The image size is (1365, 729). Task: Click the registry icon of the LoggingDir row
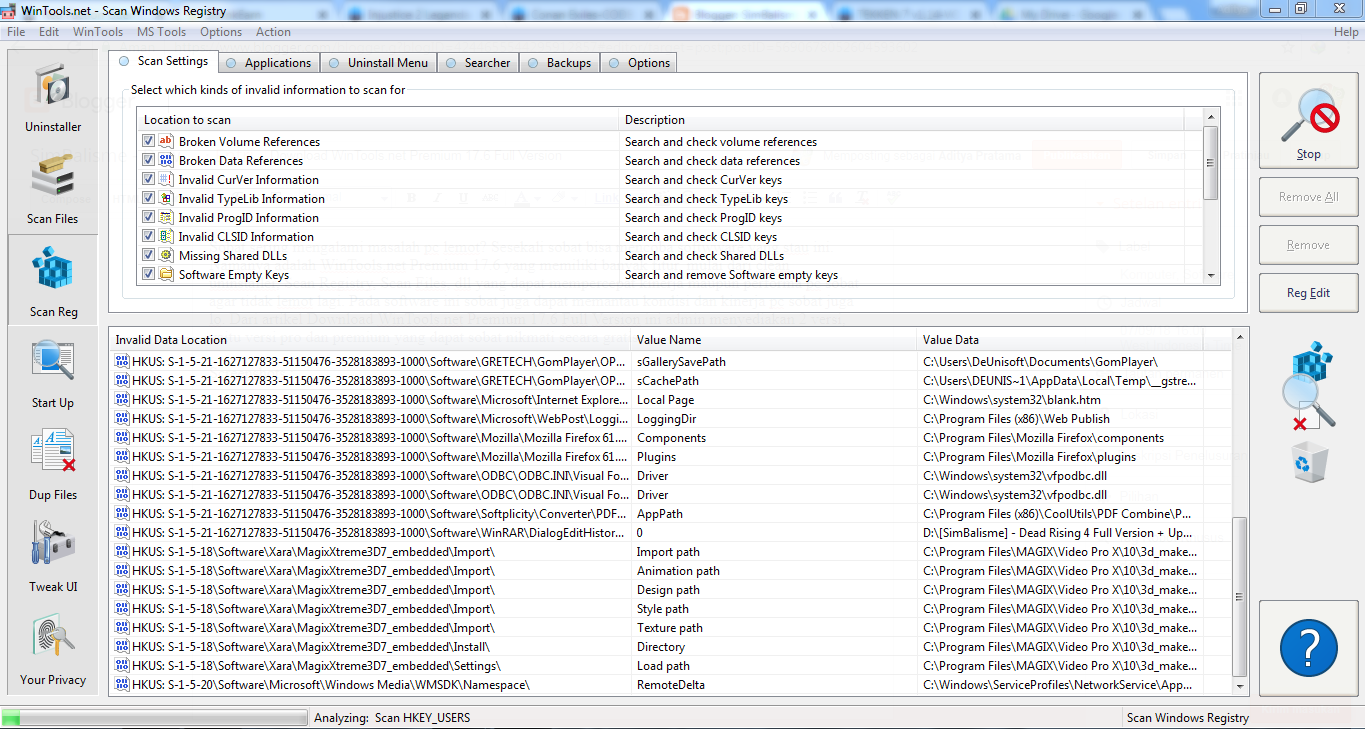[x=122, y=418]
